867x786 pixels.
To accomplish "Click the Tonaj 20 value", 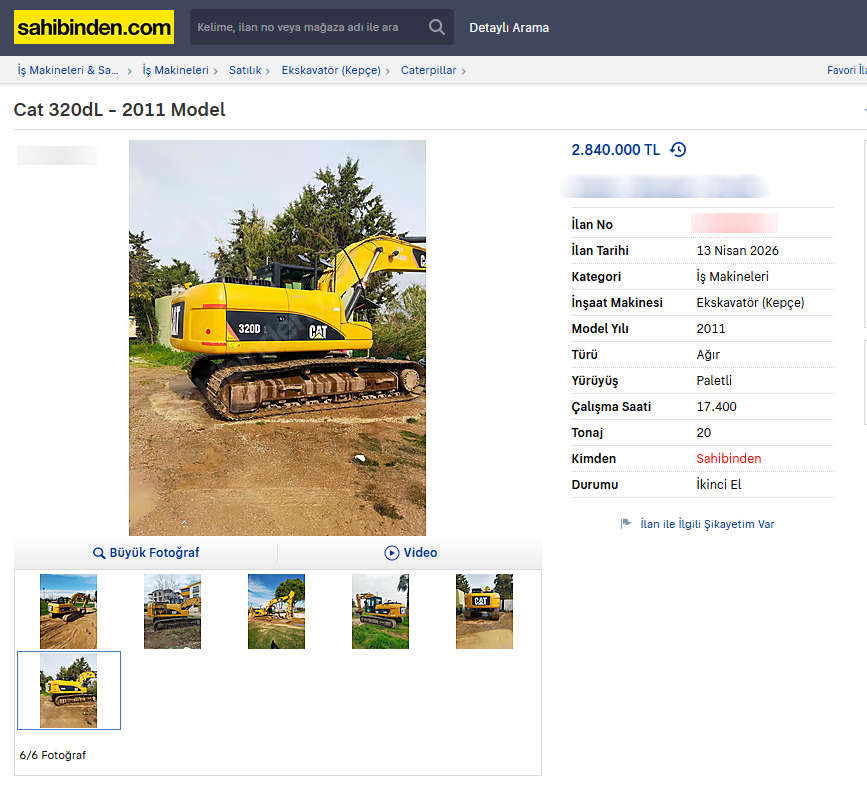I will click(703, 433).
